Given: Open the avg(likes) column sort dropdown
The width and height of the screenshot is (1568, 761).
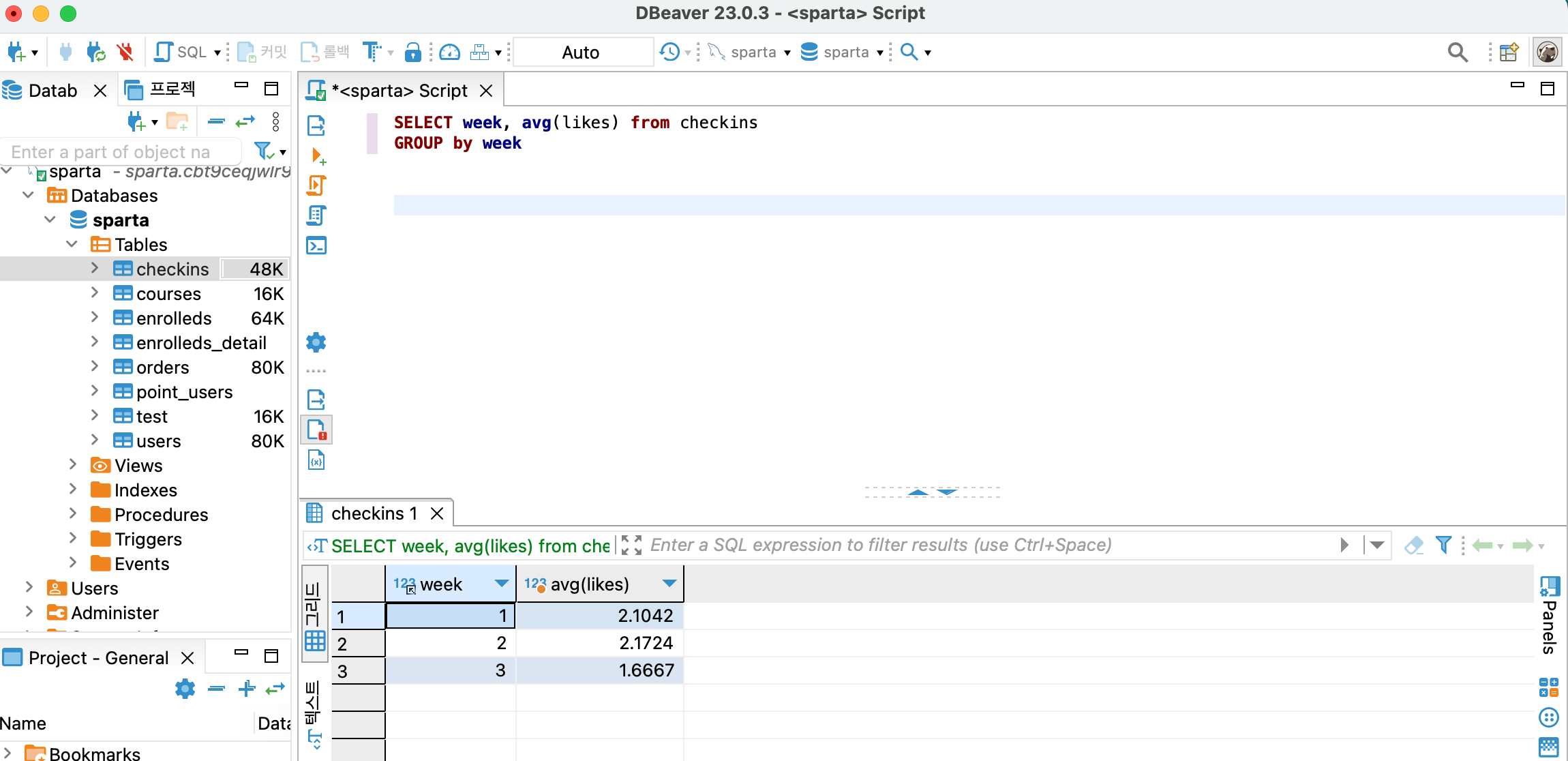Looking at the screenshot, I should tap(669, 584).
